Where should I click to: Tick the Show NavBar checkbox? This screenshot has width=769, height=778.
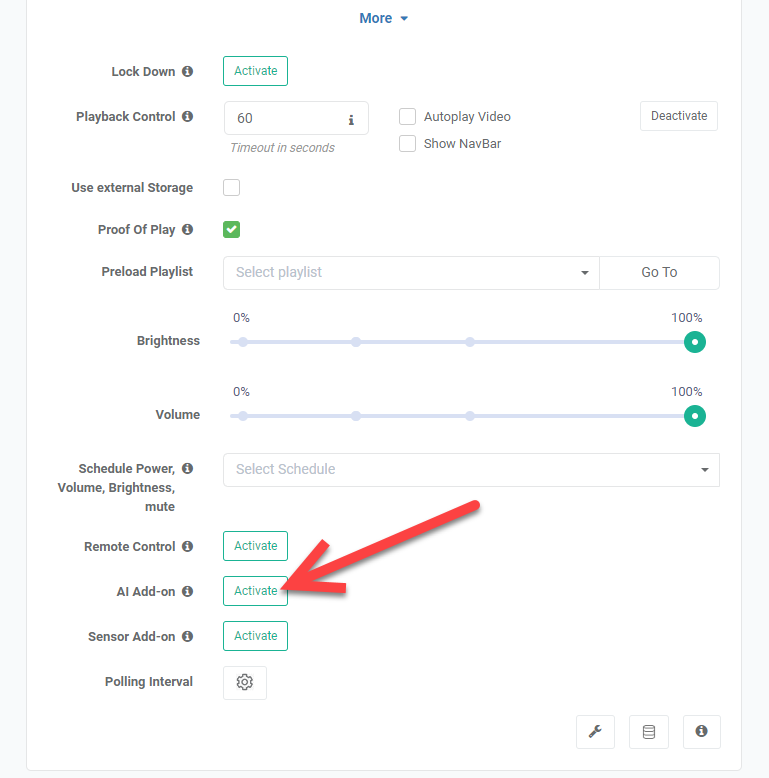[x=407, y=143]
